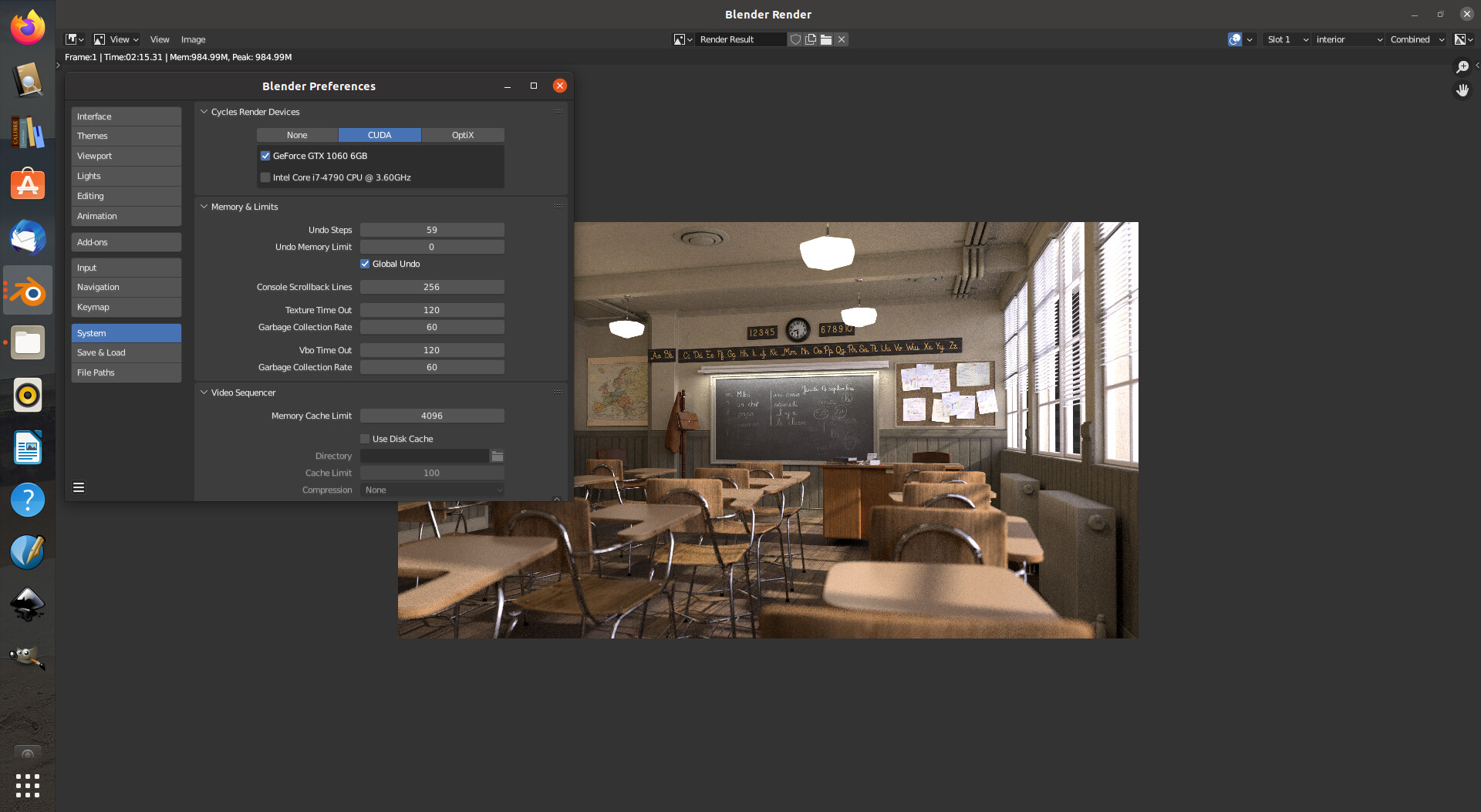Open the preferences hamburger menu
The height and width of the screenshot is (812, 1481).
(78, 487)
